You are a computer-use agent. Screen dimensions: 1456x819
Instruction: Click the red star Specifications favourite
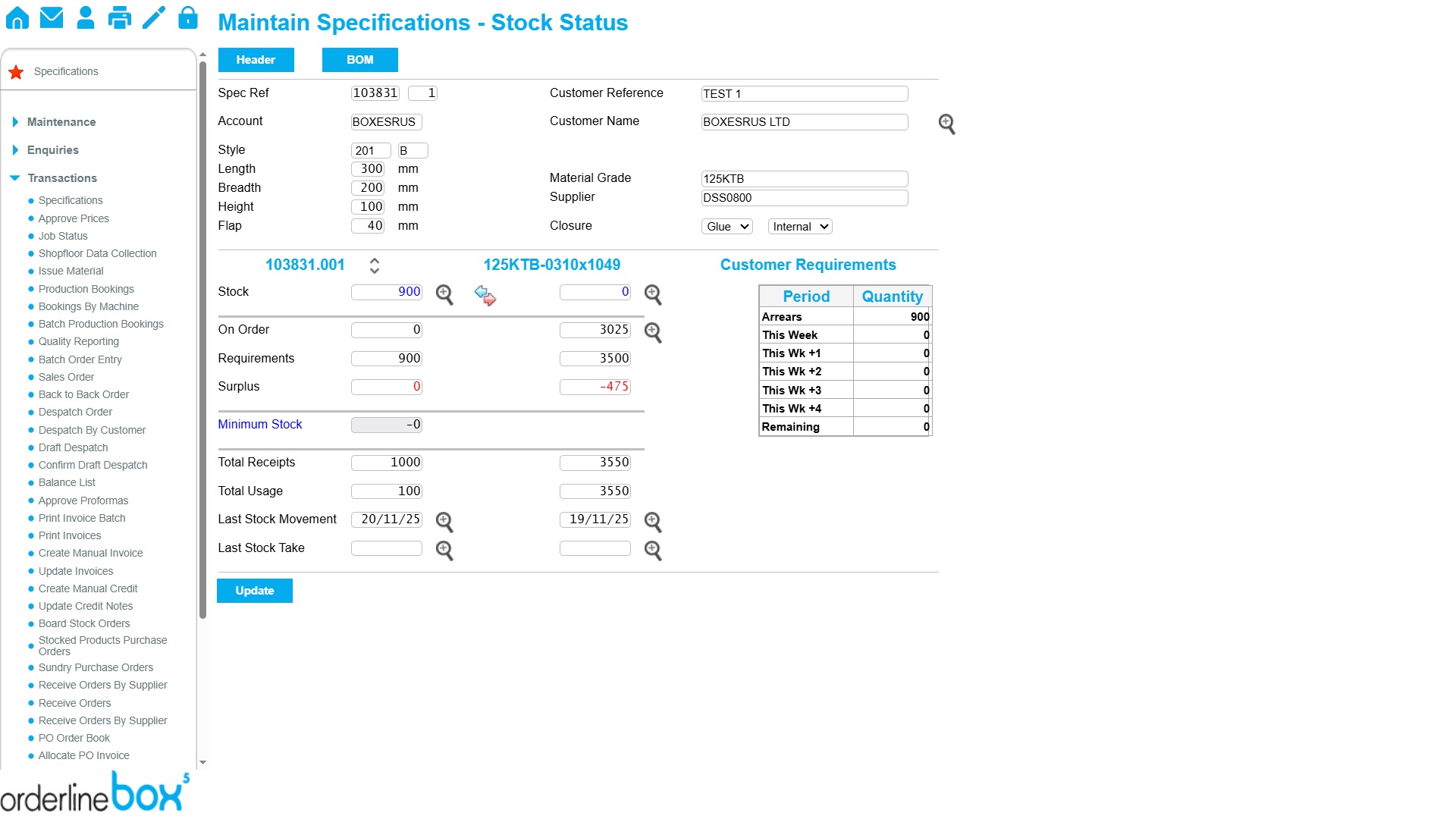coord(16,72)
